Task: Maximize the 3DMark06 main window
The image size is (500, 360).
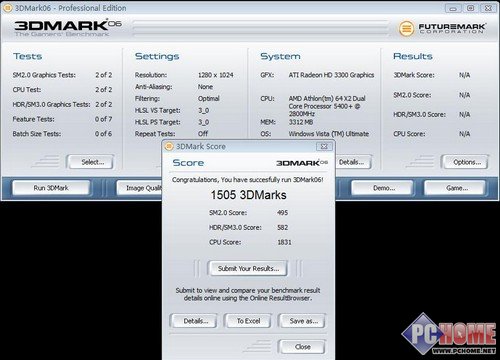Action: [x=471, y=8]
